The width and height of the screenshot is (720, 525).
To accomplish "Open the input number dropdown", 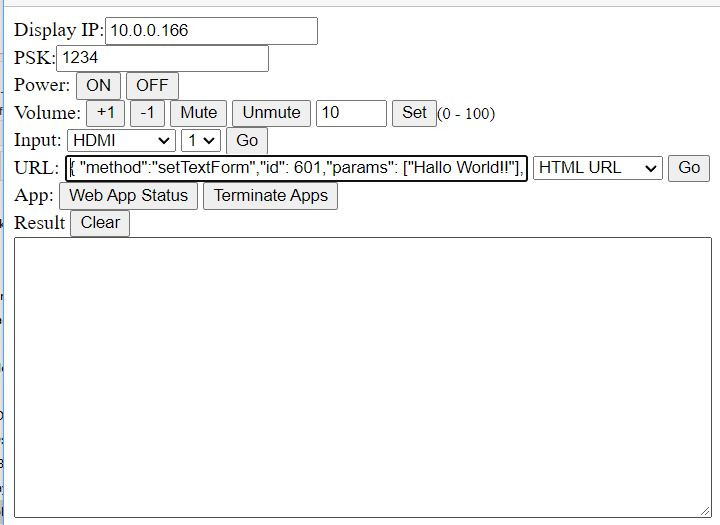I will click(x=201, y=141).
